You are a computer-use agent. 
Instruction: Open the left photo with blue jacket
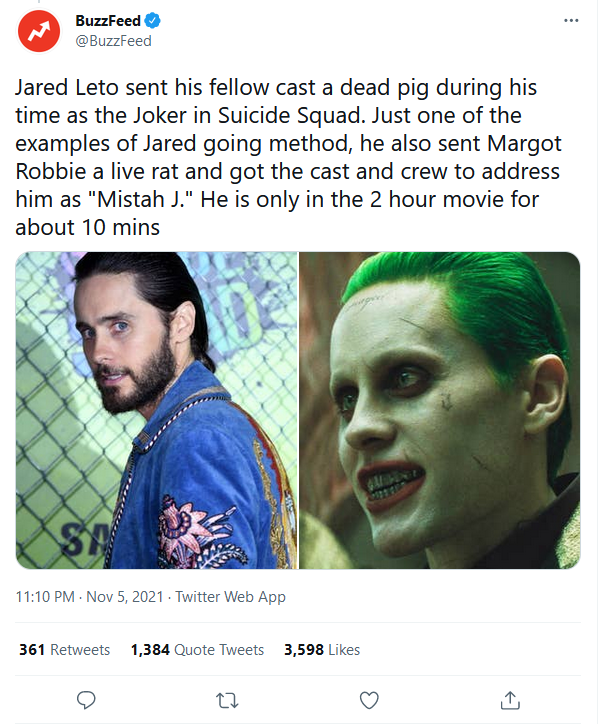157,410
